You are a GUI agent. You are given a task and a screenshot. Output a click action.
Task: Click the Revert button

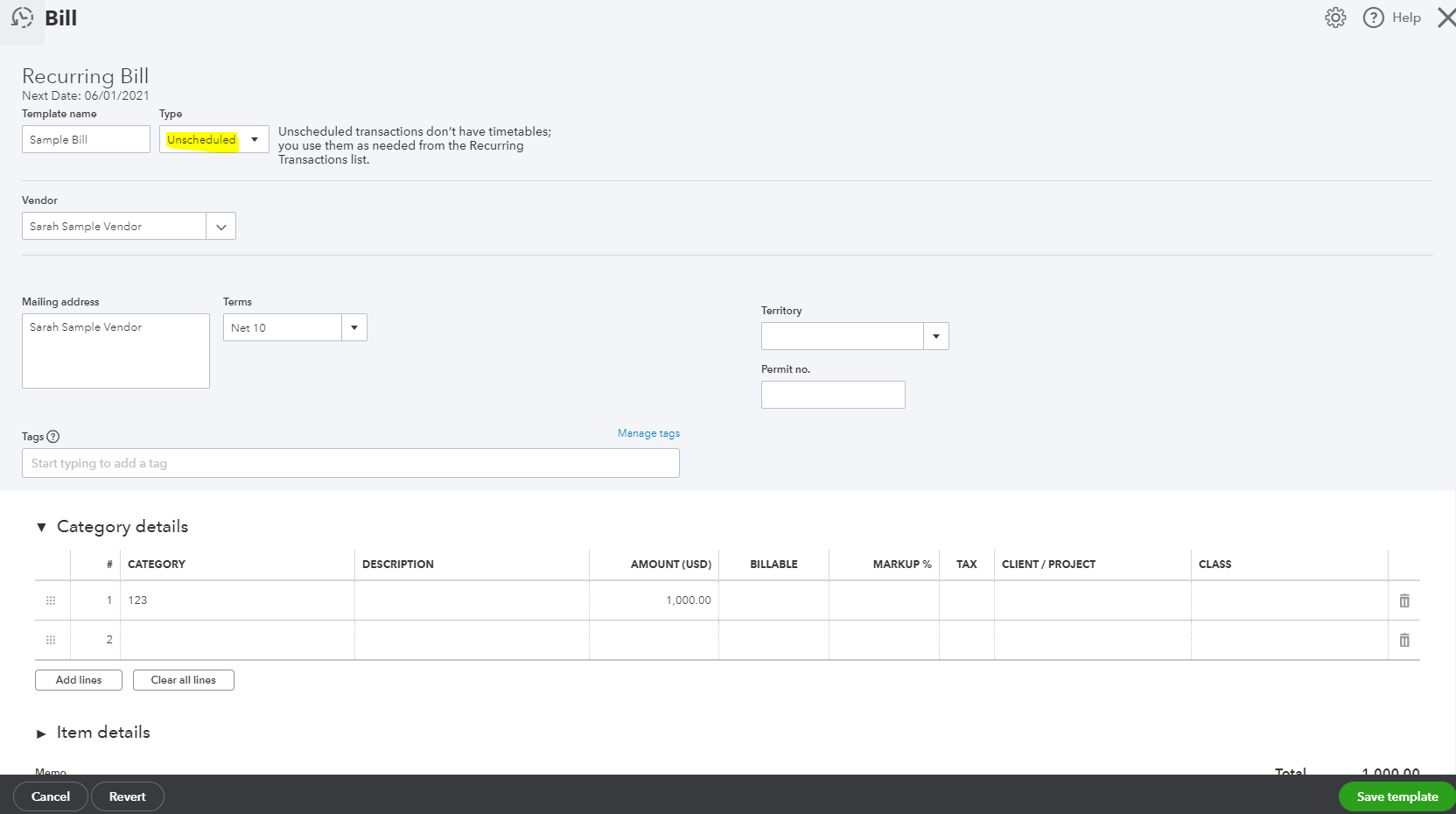127,796
